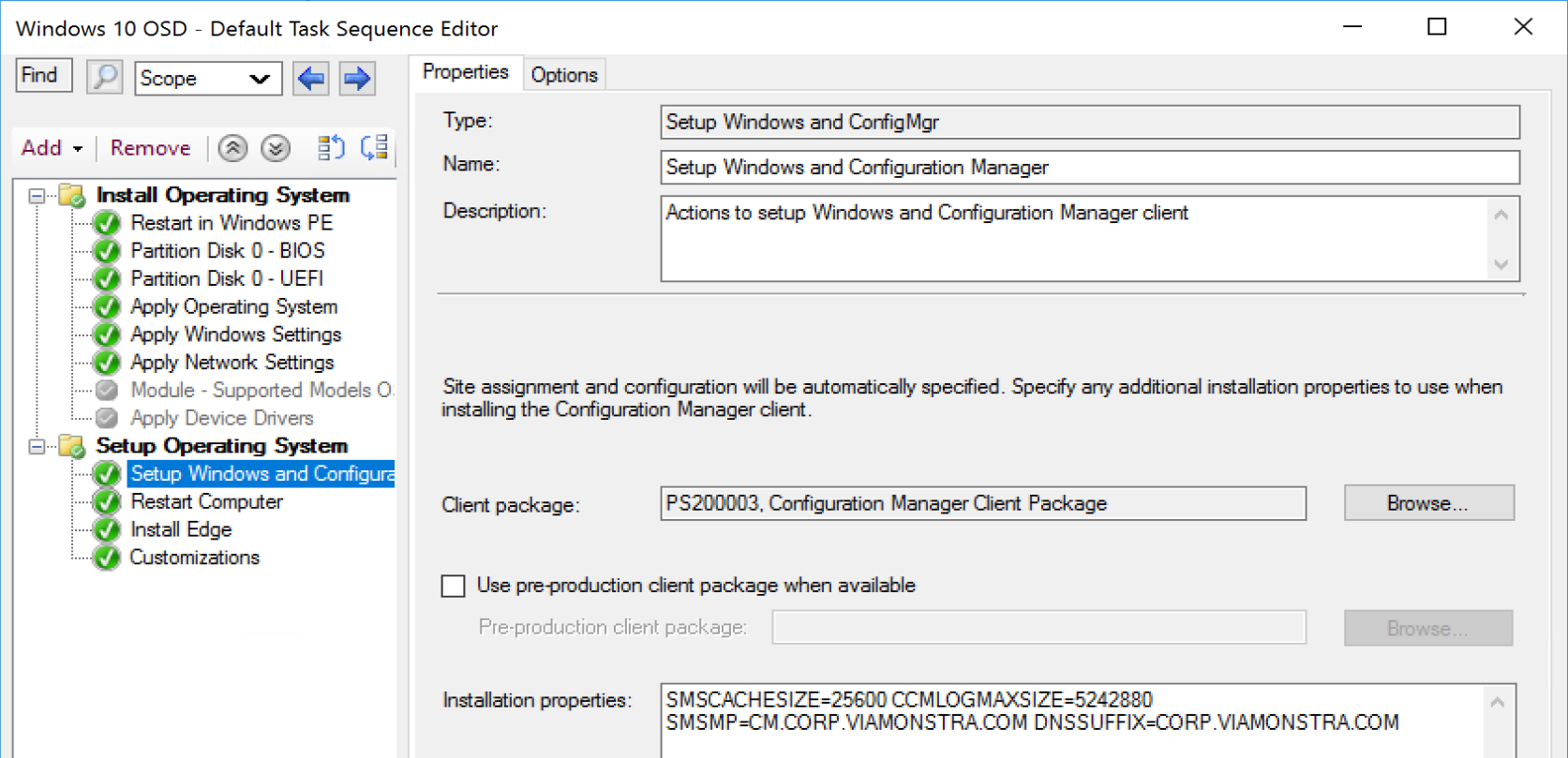Collapse the Setup Operating System group
The height and width of the screenshot is (758, 1568).
[37, 446]
